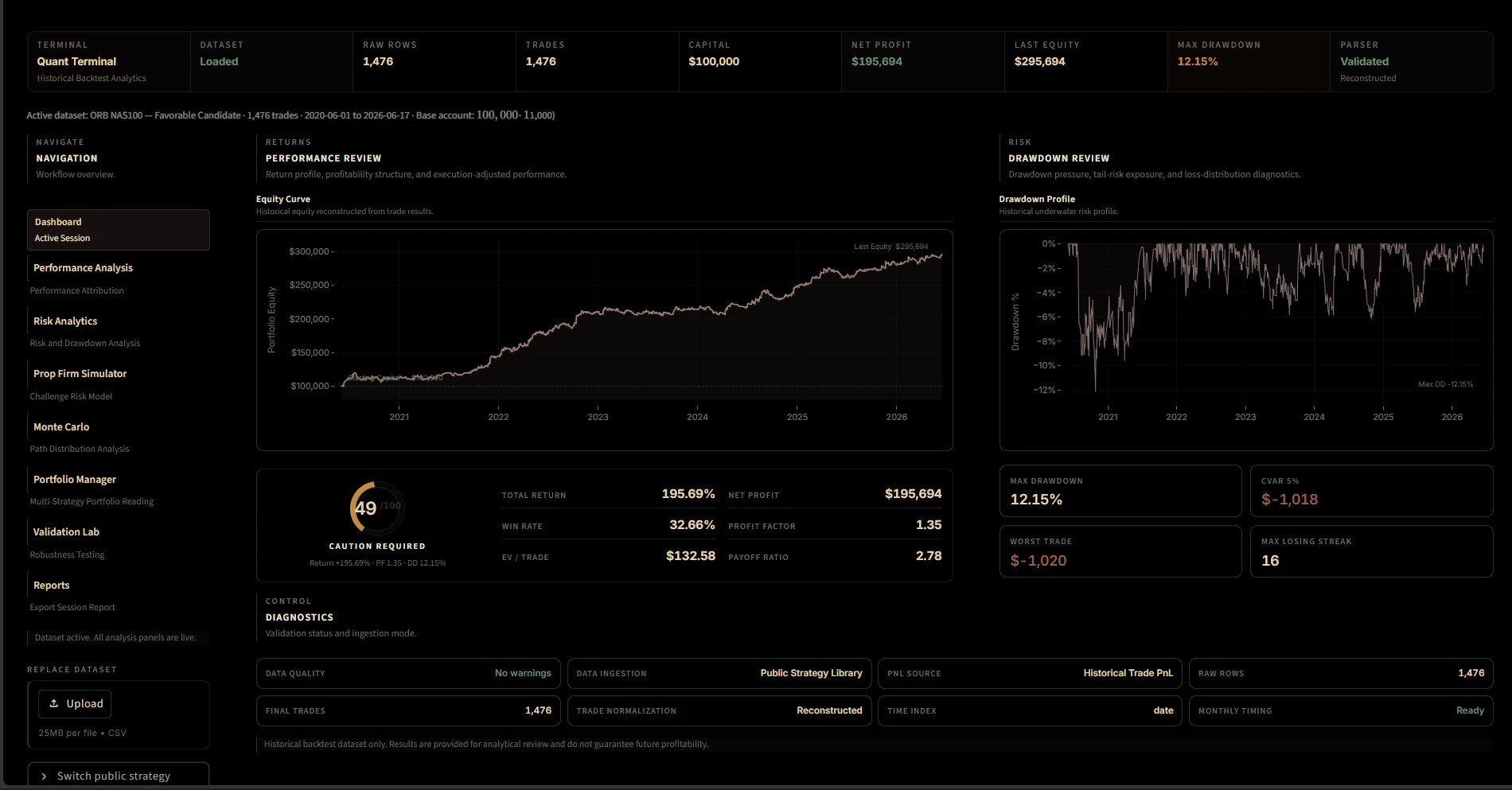Select the Win Rate 32.66% value
The image size is (1512, 790).
tap(692, 525)
